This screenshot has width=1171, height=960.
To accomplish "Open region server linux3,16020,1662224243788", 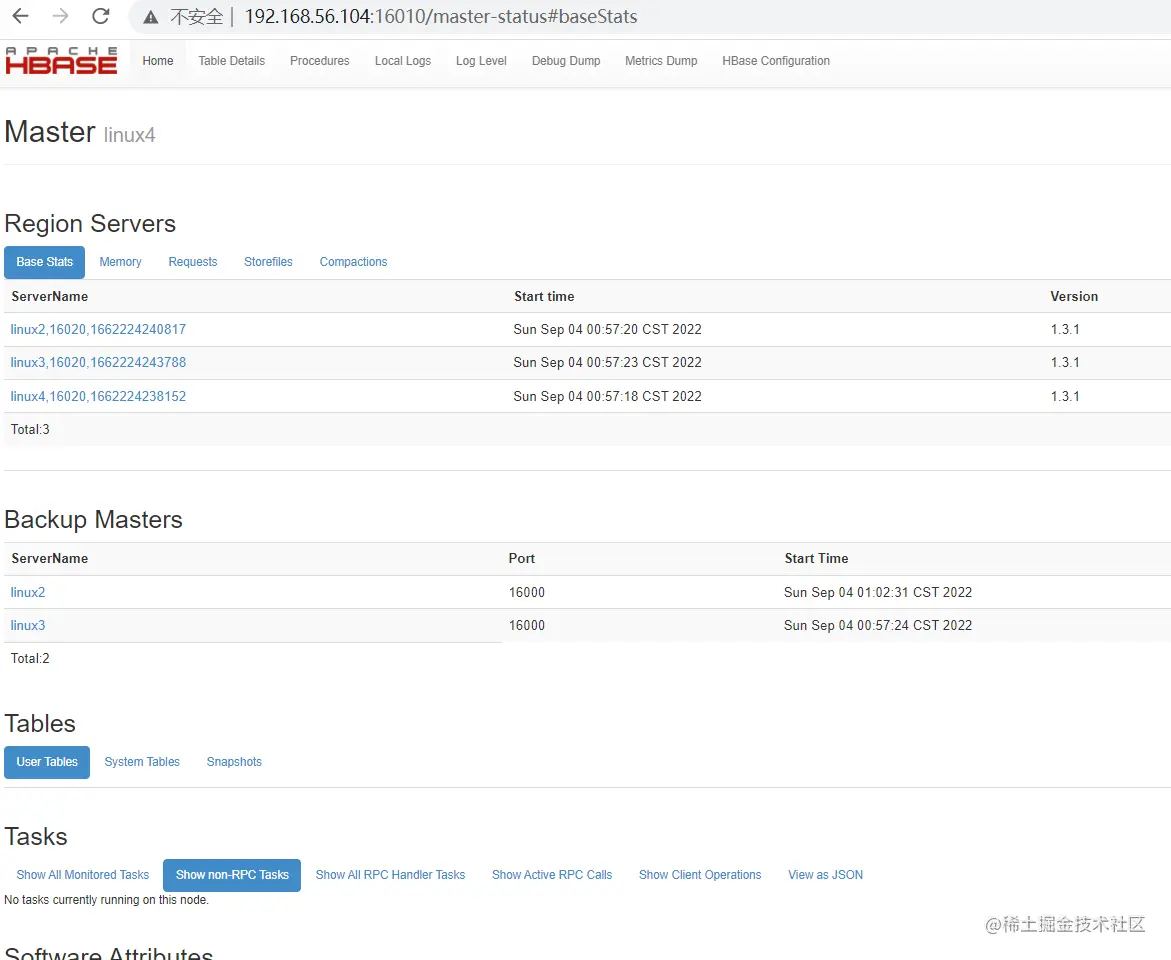I will point(98,362).
